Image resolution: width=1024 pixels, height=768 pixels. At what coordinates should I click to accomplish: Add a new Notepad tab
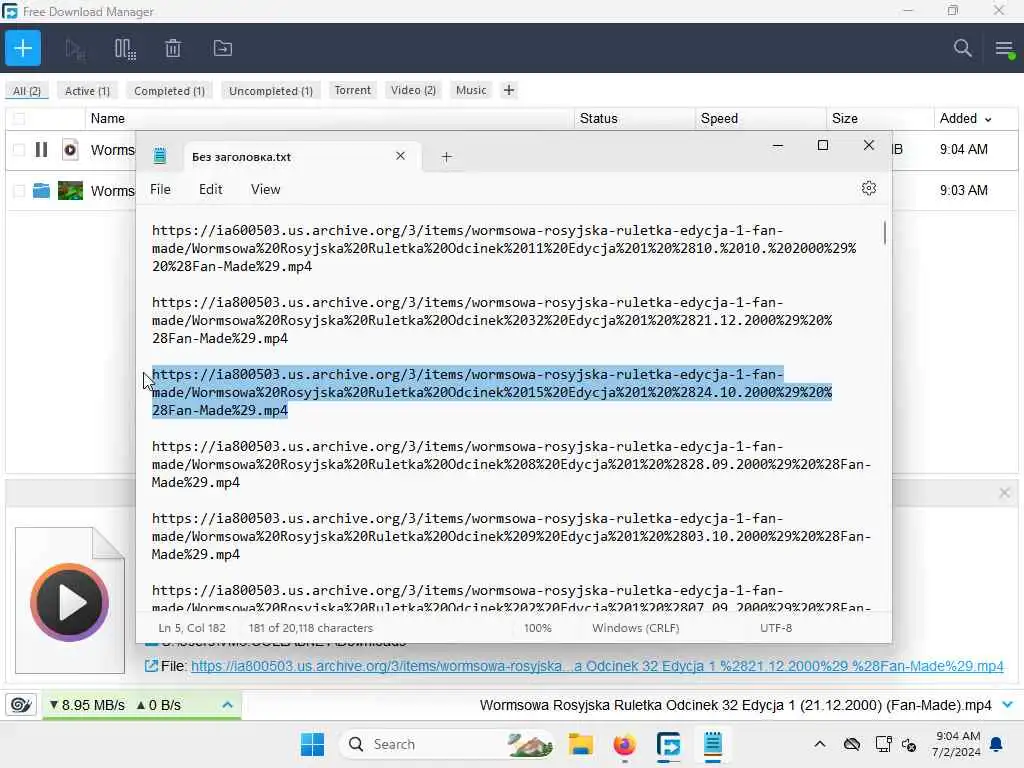tap(447, 157)
